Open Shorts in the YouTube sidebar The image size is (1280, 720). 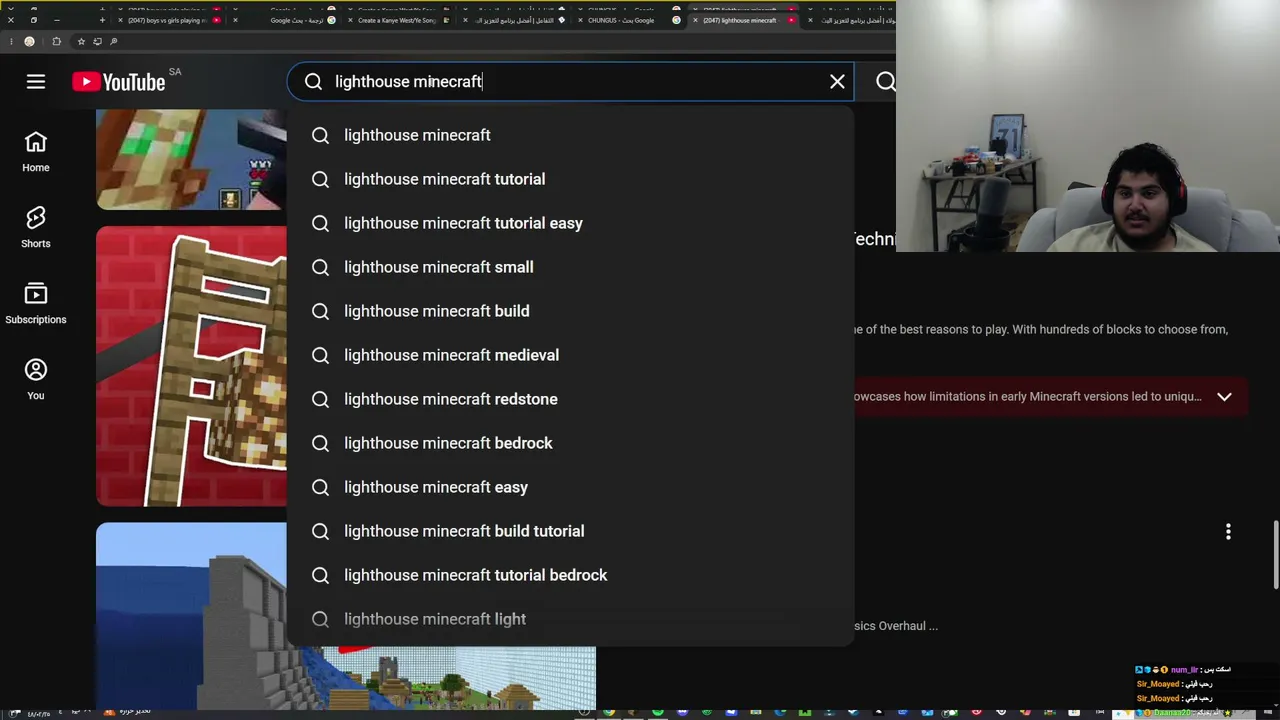tap(36, 228)
